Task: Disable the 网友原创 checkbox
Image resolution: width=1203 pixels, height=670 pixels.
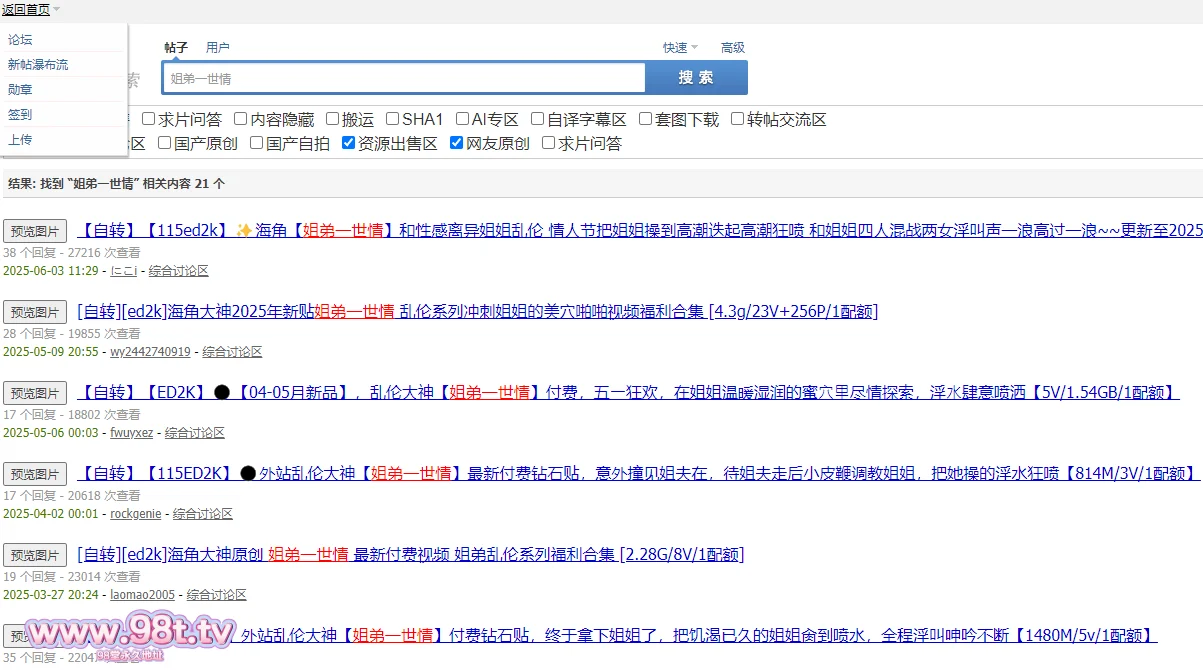Action: 457,143
